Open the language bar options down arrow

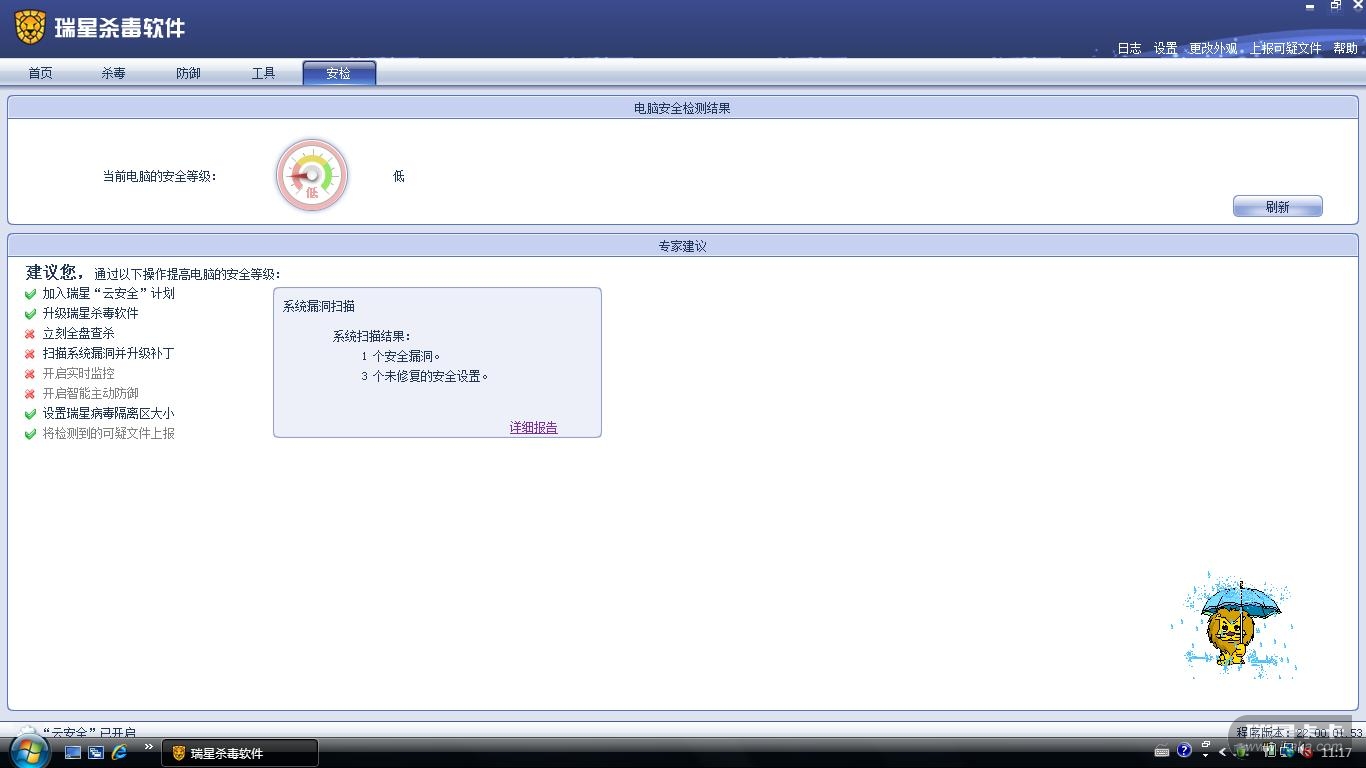[1205, 755]
